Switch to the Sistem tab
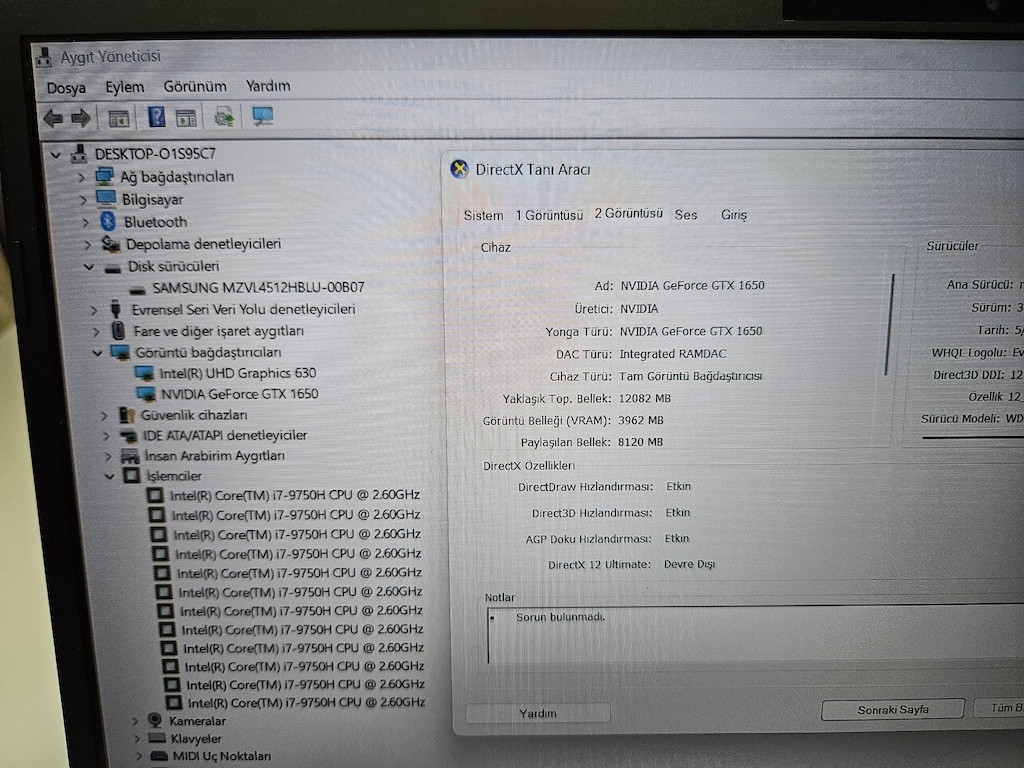1024x768 pixels. [483, 216]
